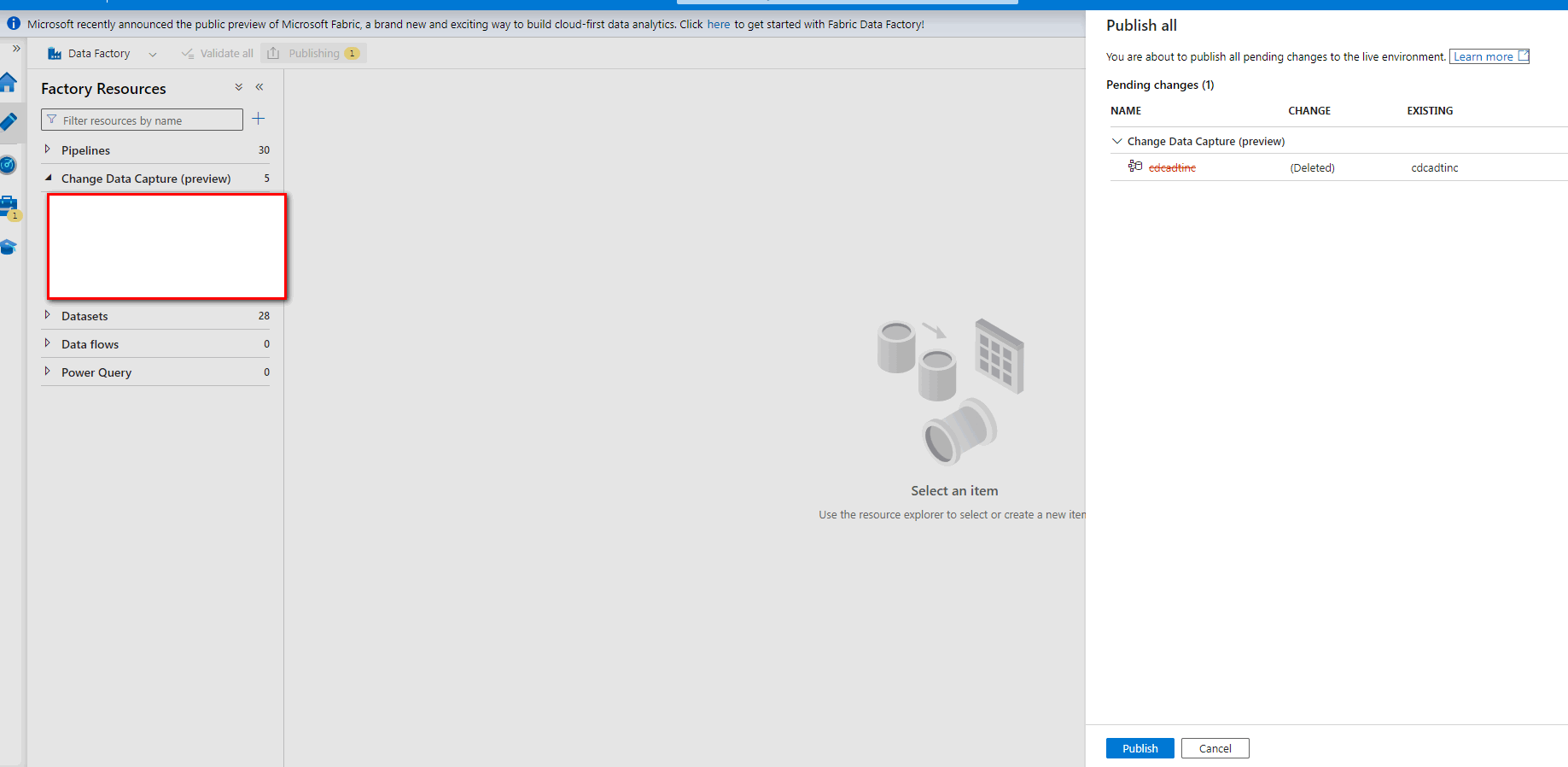Select the Datasets resource group

85,316
